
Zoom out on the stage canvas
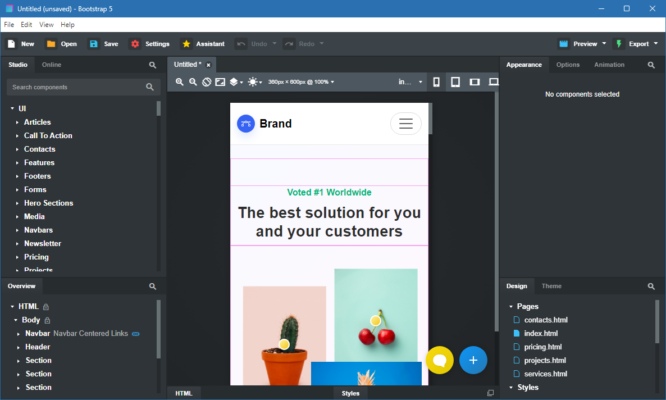coord(193,82)
